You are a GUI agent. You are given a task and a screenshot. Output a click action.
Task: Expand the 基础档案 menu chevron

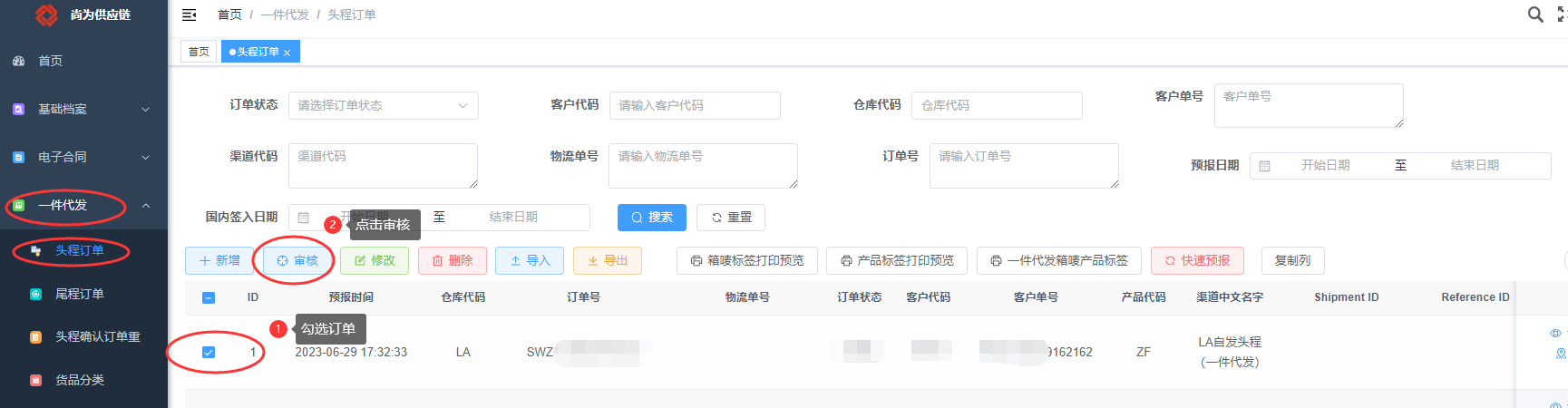[x=146, y=109]
